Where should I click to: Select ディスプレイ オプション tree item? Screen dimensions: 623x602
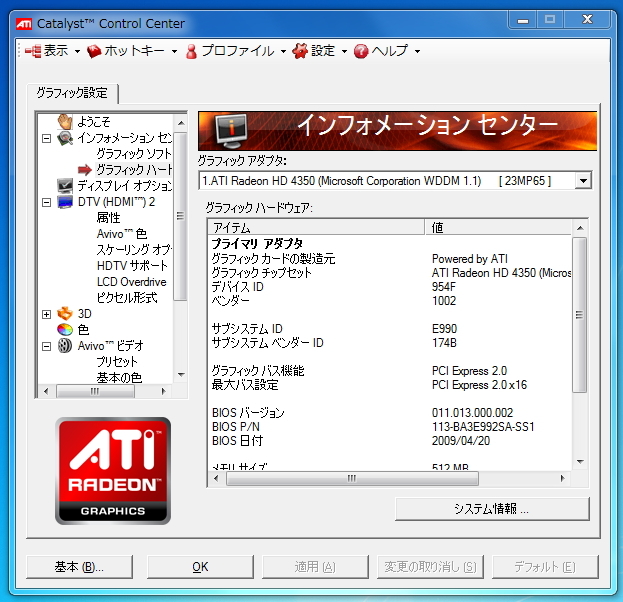coord(125,186)
